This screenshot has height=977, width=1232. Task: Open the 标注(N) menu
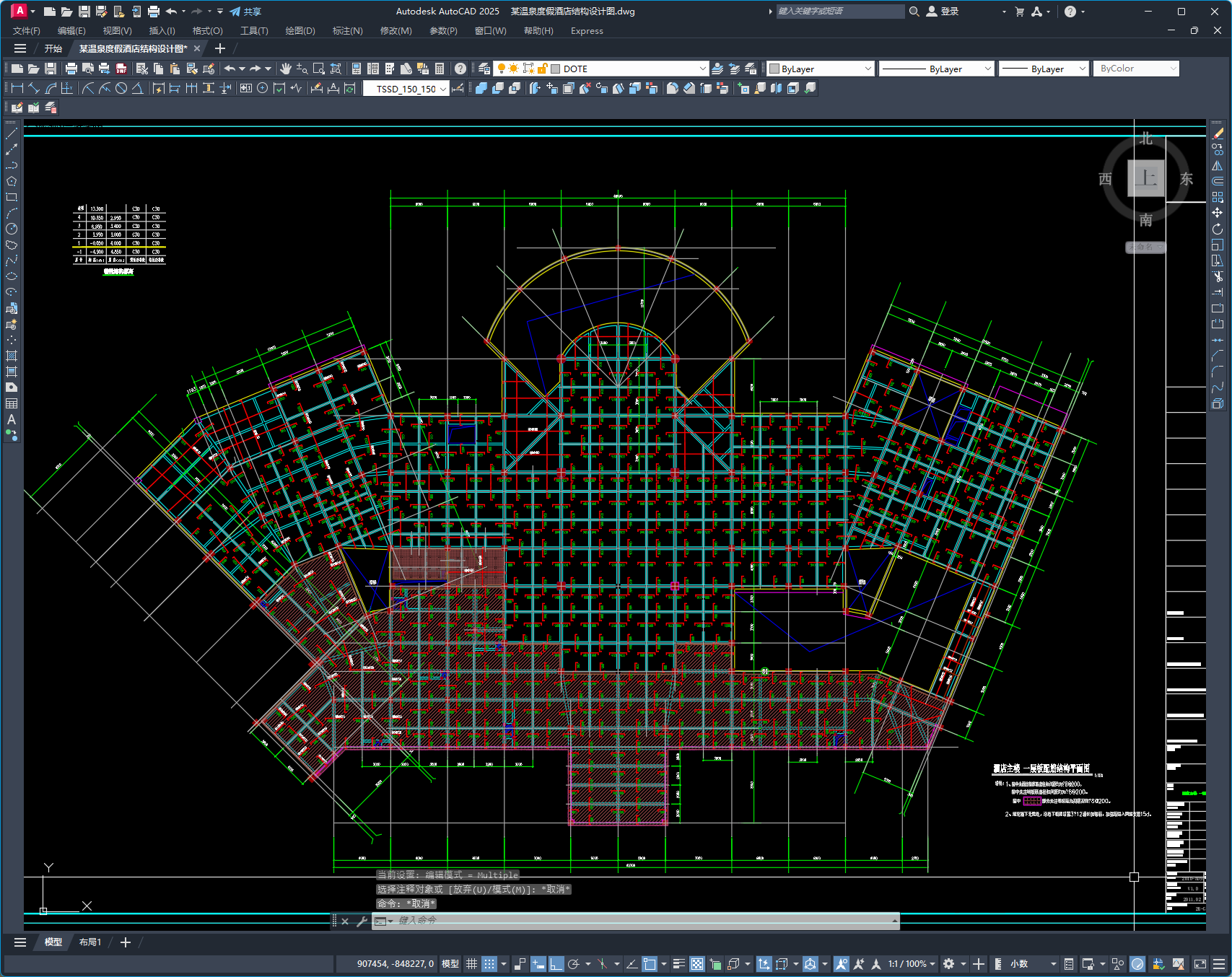point(347,31)
